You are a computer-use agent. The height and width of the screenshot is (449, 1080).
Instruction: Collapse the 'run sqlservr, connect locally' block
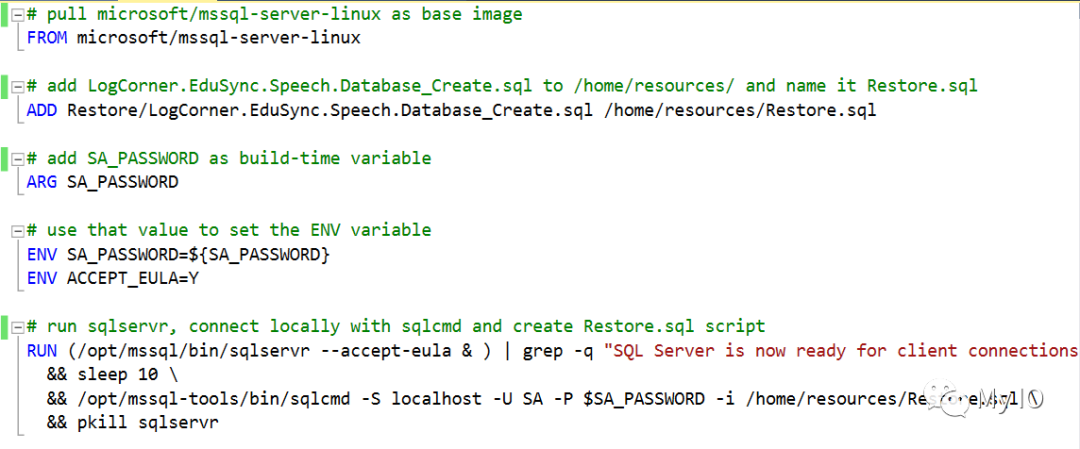(x=18, y=326)
